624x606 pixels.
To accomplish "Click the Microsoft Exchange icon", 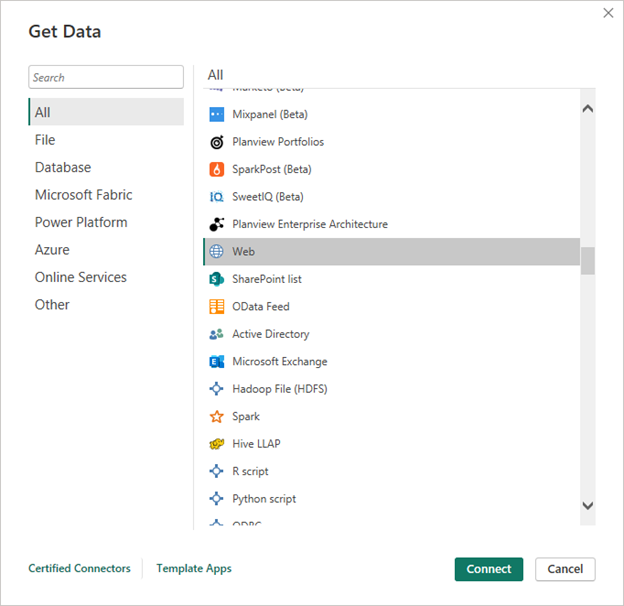I will pyautogui.click(x=216, y=362).
